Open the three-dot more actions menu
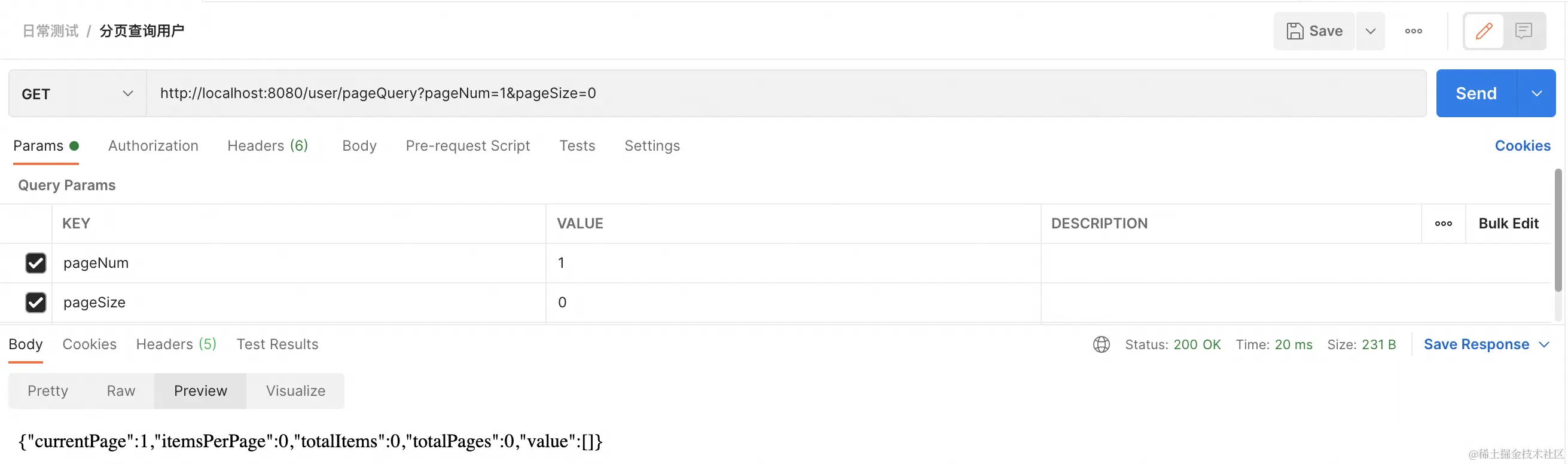 [x=1413, y=31]
